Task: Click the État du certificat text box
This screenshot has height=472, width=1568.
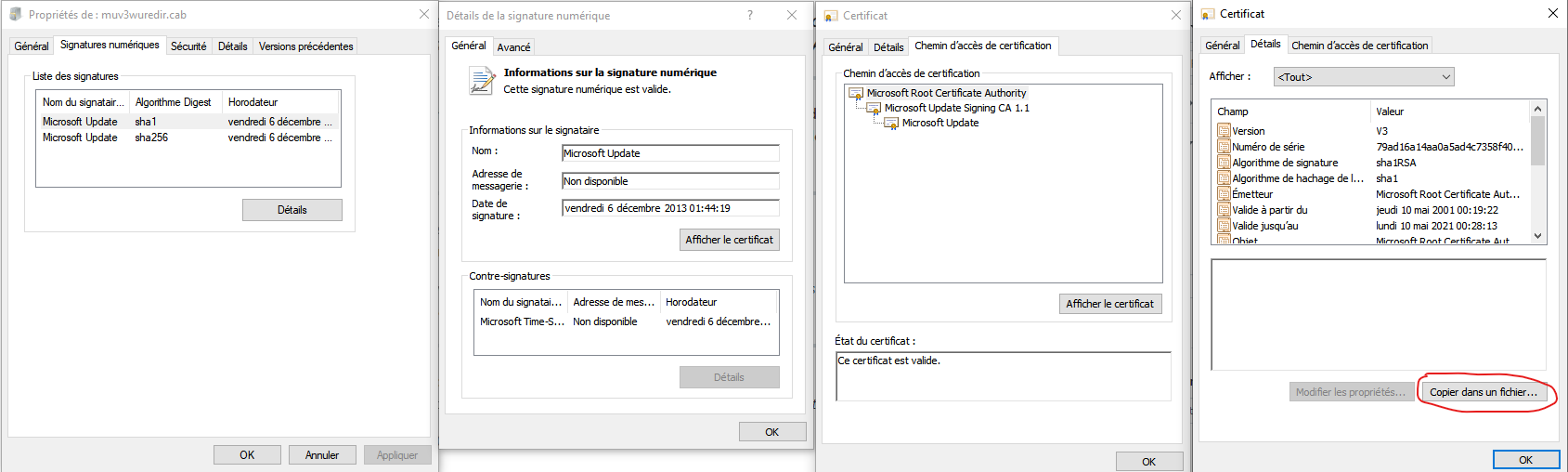Action: pyautogui.click(x=1003, y=376)
